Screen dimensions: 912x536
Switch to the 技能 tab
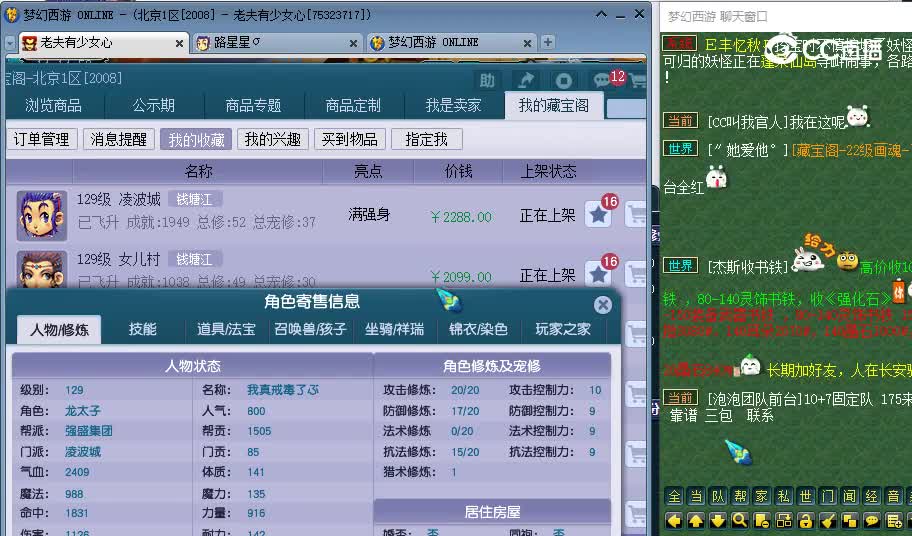[x=143, y=329]
